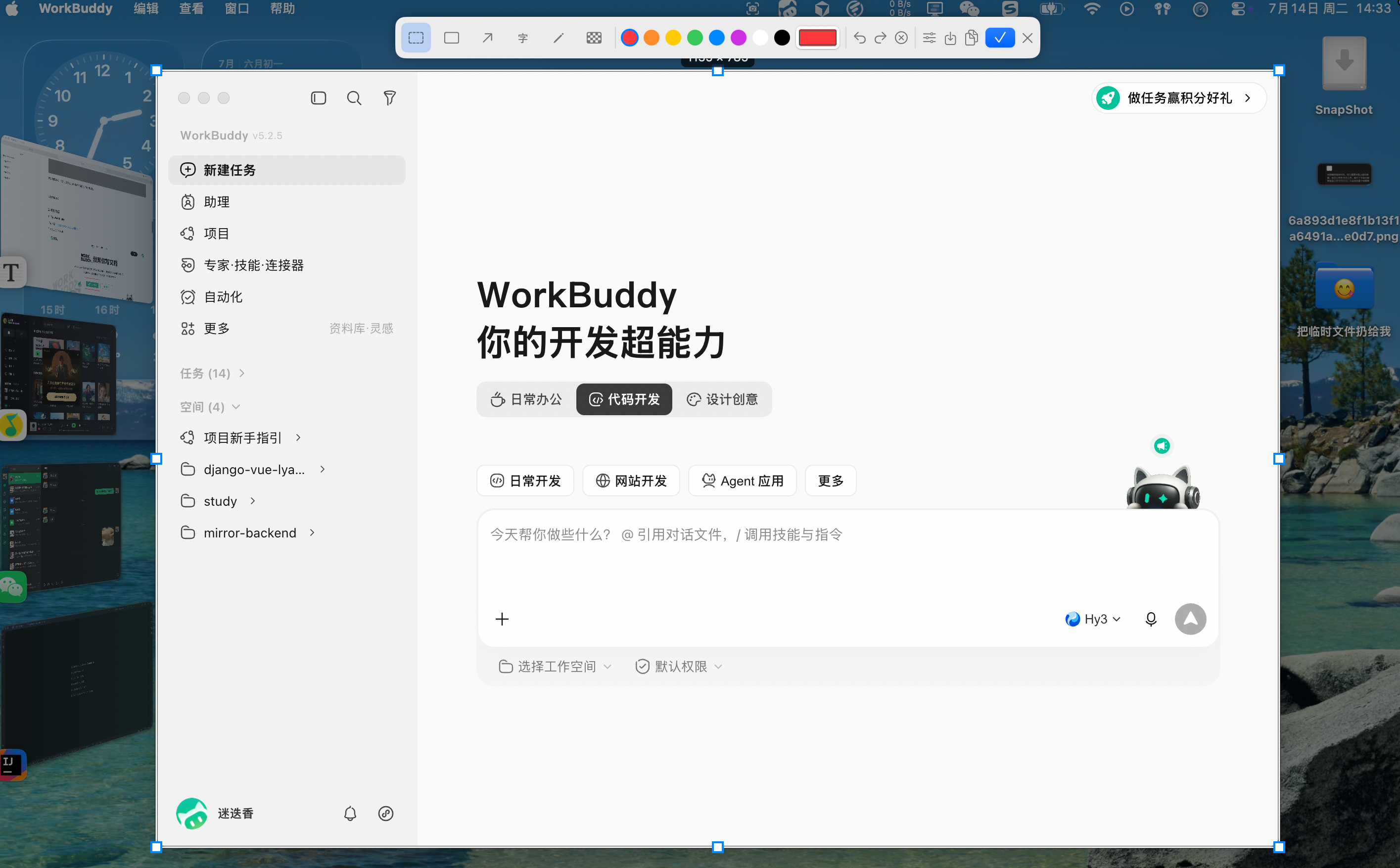The height and width of the screenshot is (868, 1400).
Task: Collapse the 空间 (4) section
Action: point(210,407)
